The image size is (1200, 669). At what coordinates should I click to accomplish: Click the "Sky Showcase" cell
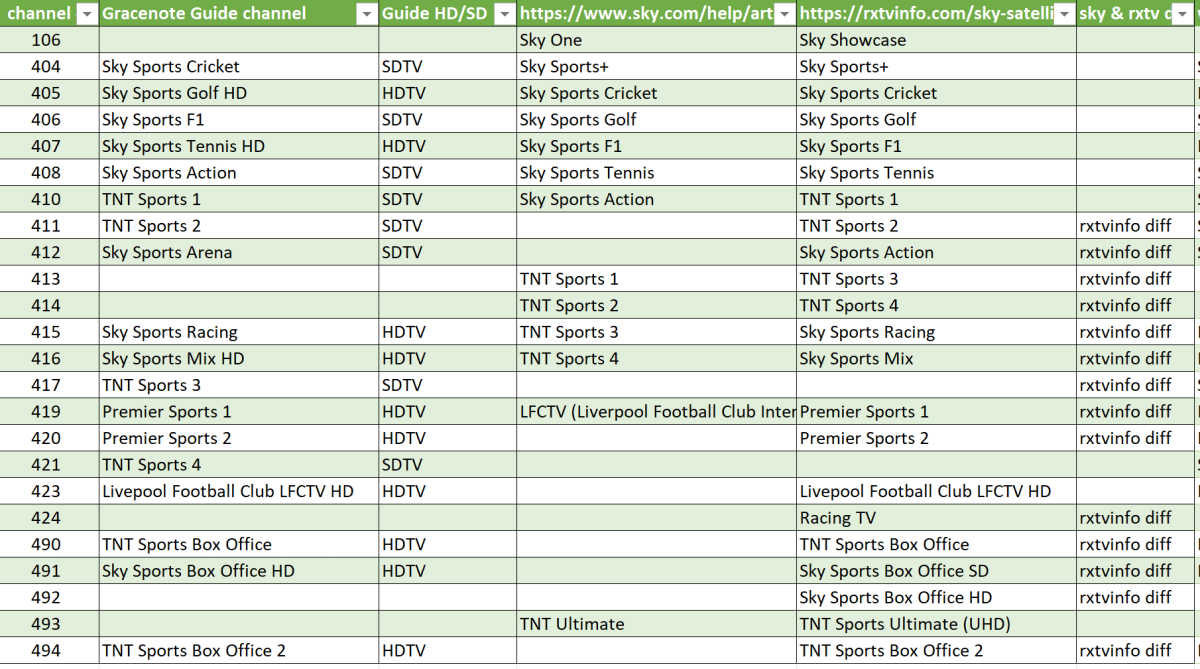(x=852, y=40)
